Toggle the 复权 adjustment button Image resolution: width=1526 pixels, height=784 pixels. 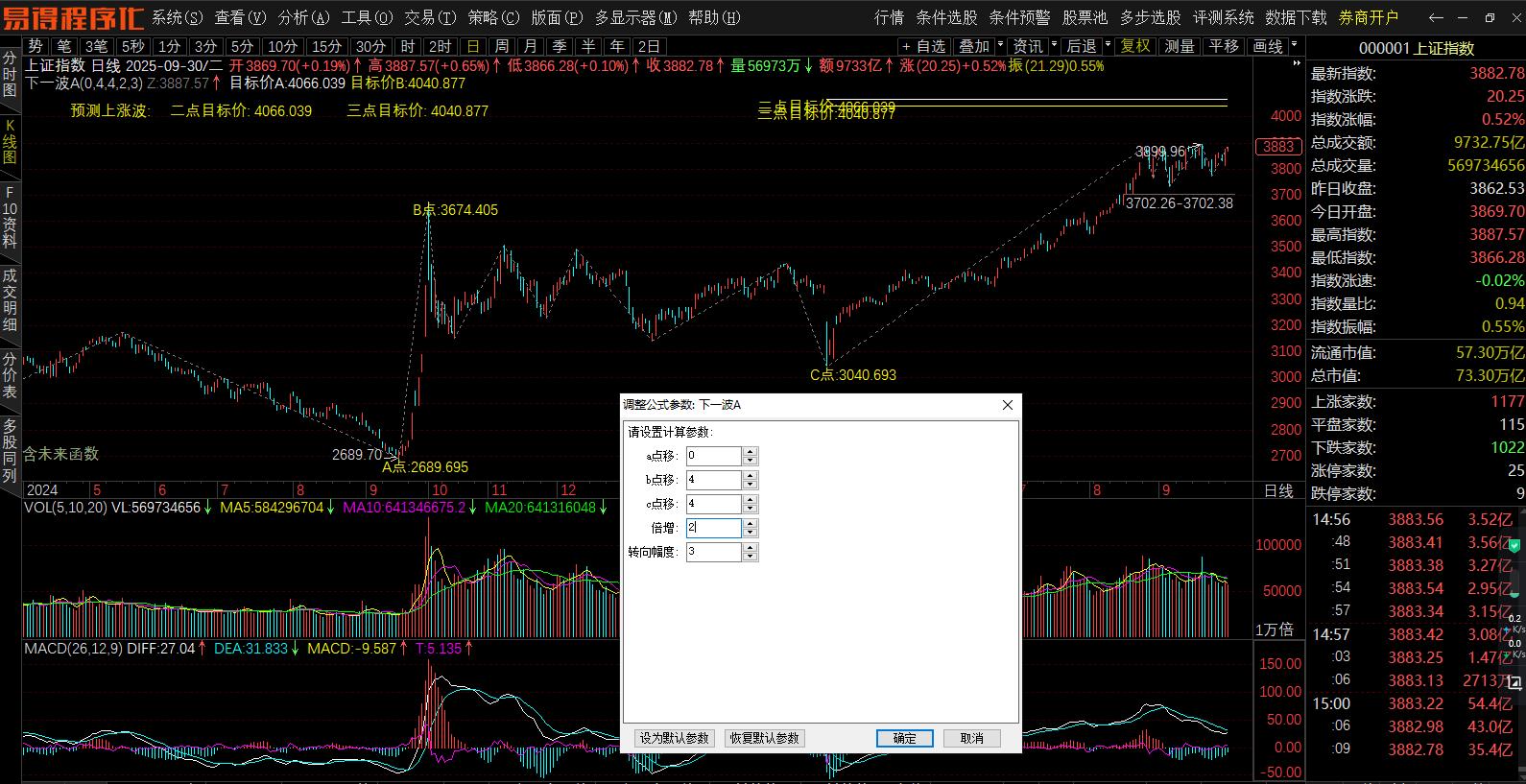coord(1135,46)
